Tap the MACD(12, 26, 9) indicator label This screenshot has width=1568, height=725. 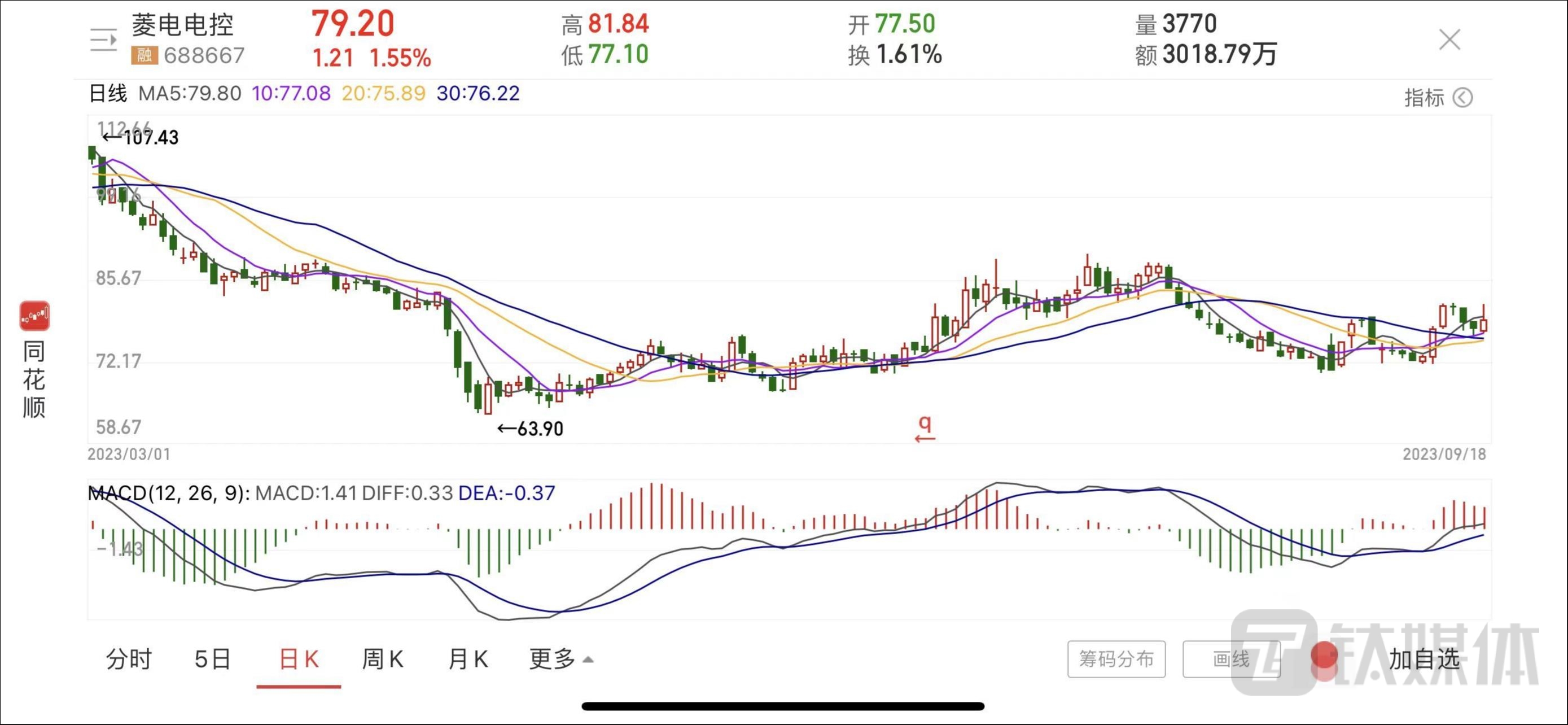(x=168, y=493)
